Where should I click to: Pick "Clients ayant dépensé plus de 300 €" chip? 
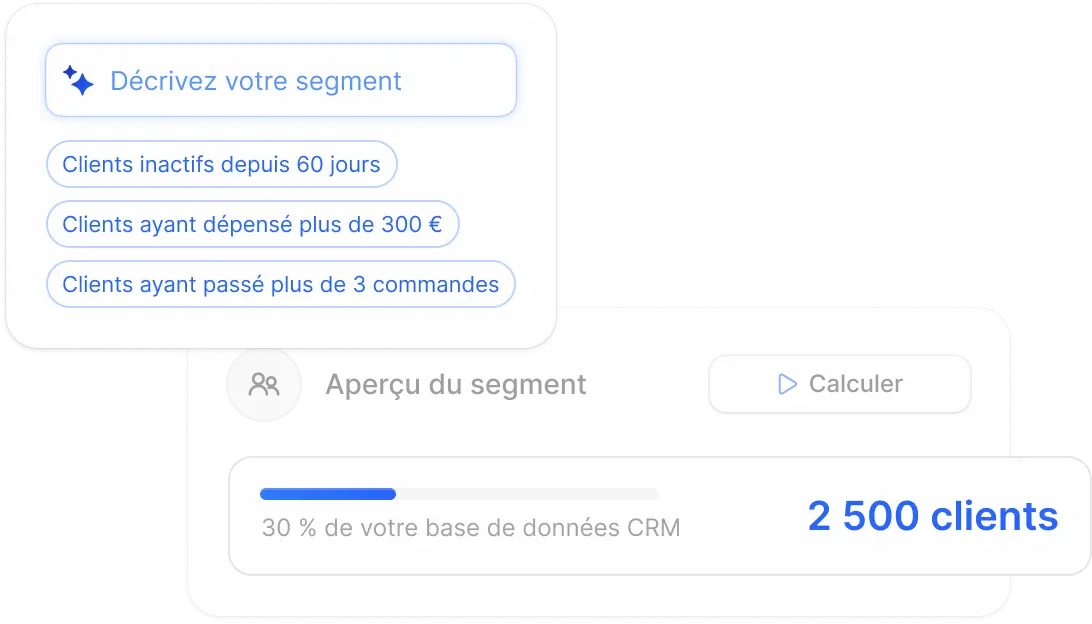pos(252,224)
